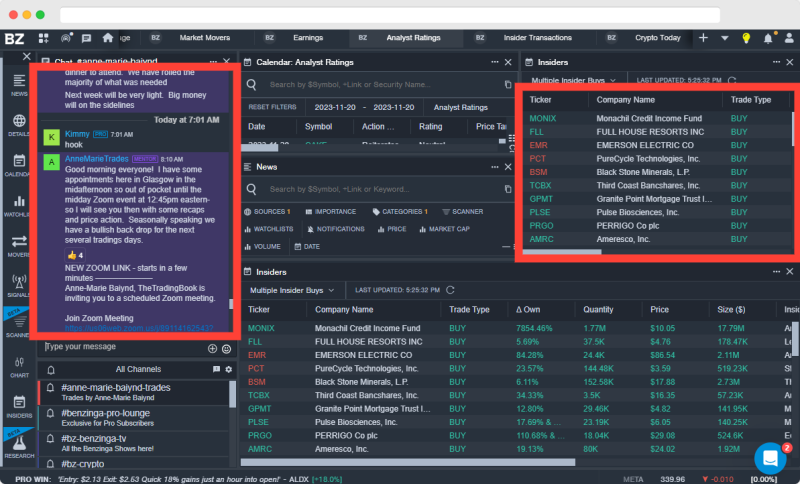800x484 pixels.
Task: Click RESET FILTERS in the calendar panel
Action: (x=272, y=107)
